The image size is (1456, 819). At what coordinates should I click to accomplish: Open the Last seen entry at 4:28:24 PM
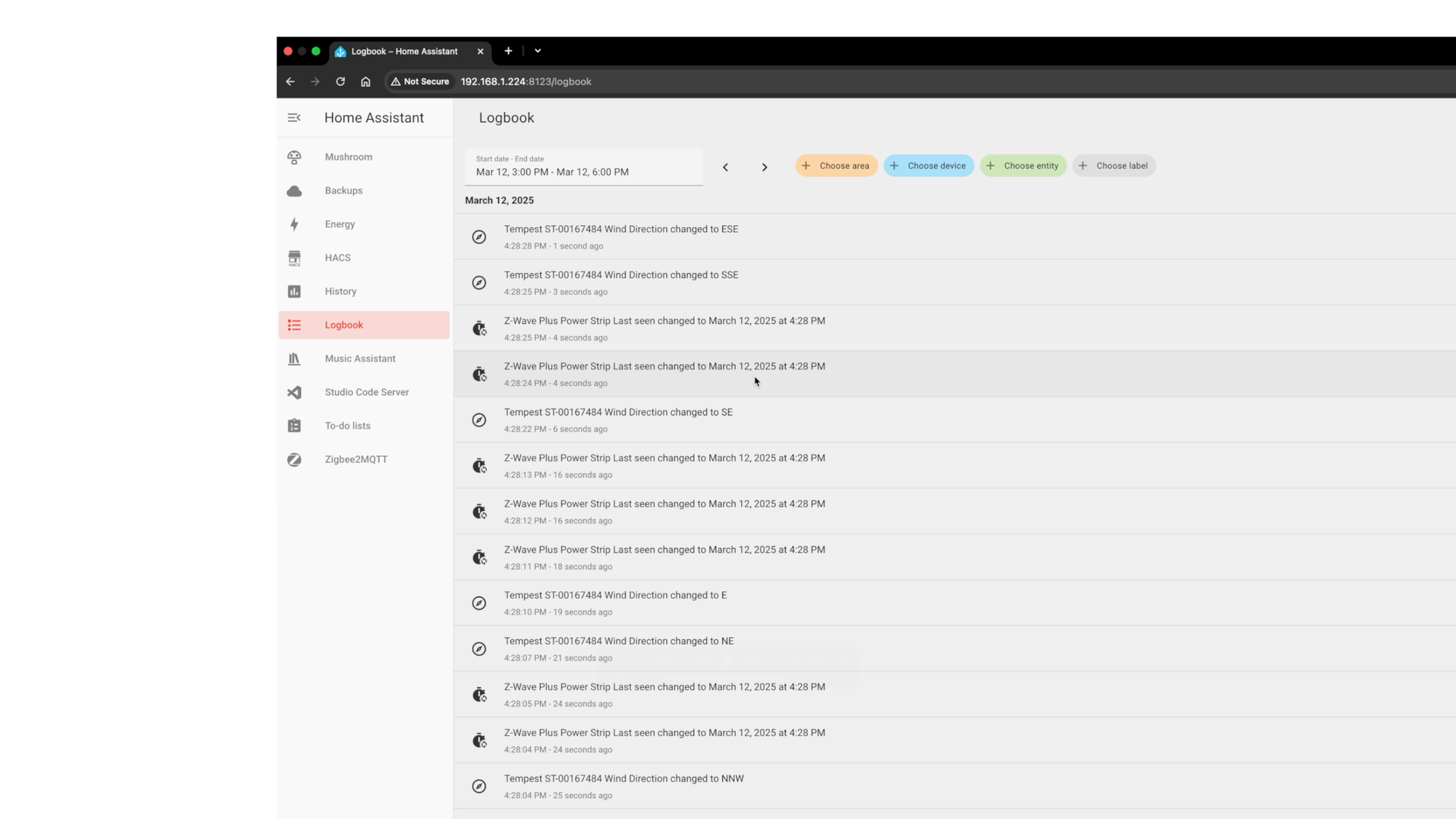(954, 374)
